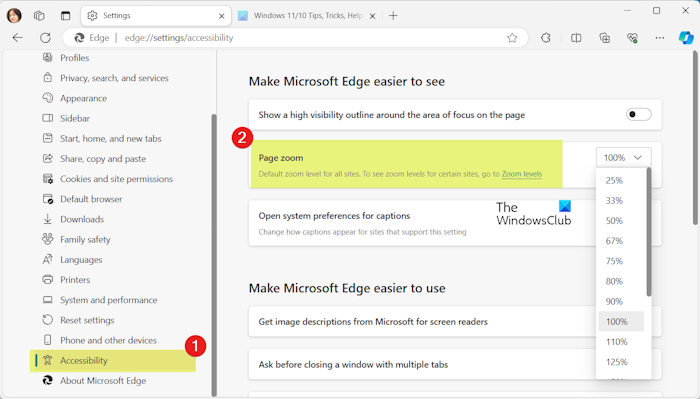The image size is (700, 399).
Task: Open the profile avatar menu
Action: tap(14, 16)
